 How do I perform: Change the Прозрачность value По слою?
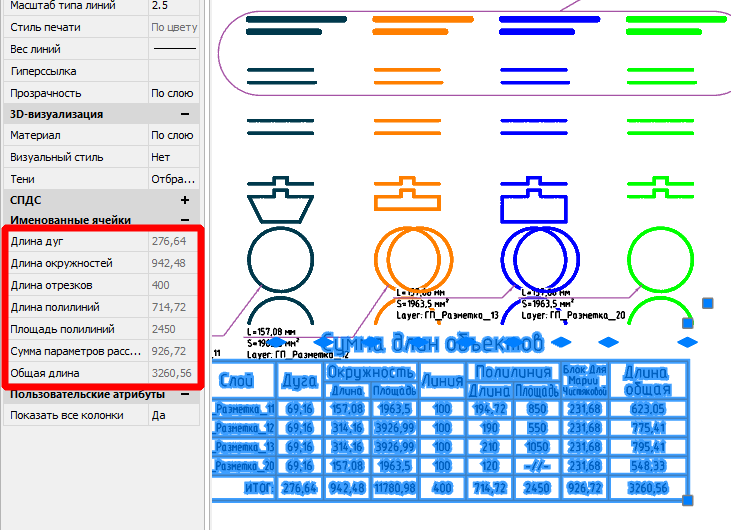(x=173, y=93)
